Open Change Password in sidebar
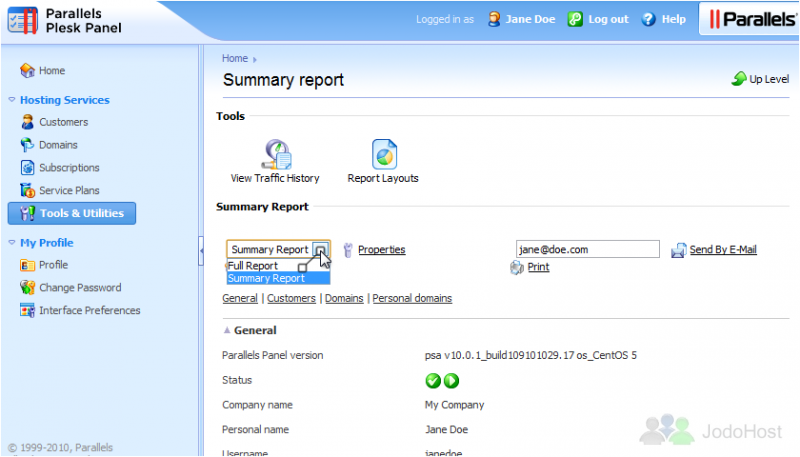 tap(80, 288)
